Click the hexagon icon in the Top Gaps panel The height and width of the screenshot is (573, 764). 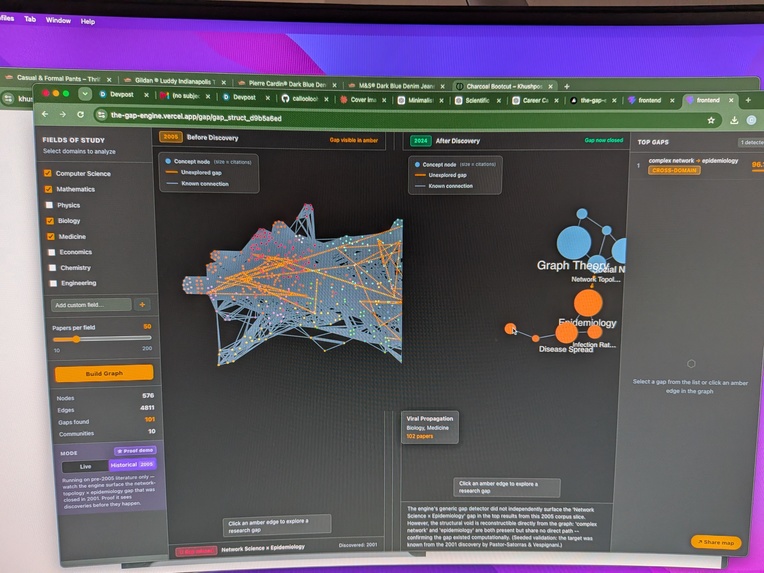691,363
